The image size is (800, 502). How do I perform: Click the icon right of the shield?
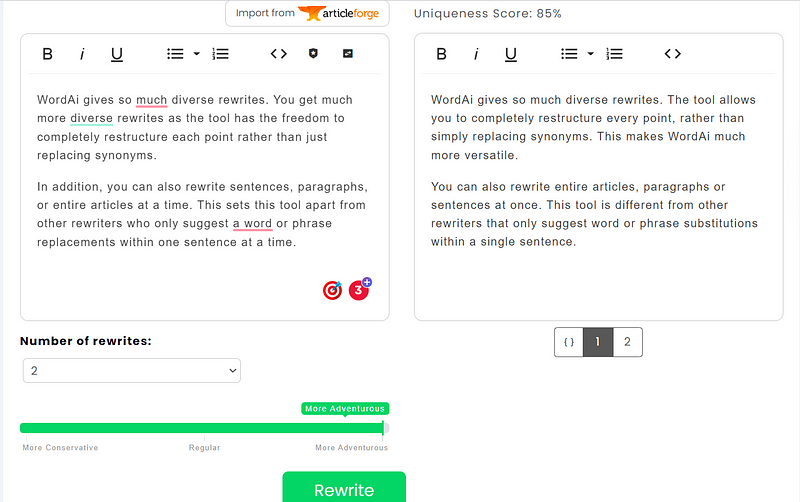(348, 53)
